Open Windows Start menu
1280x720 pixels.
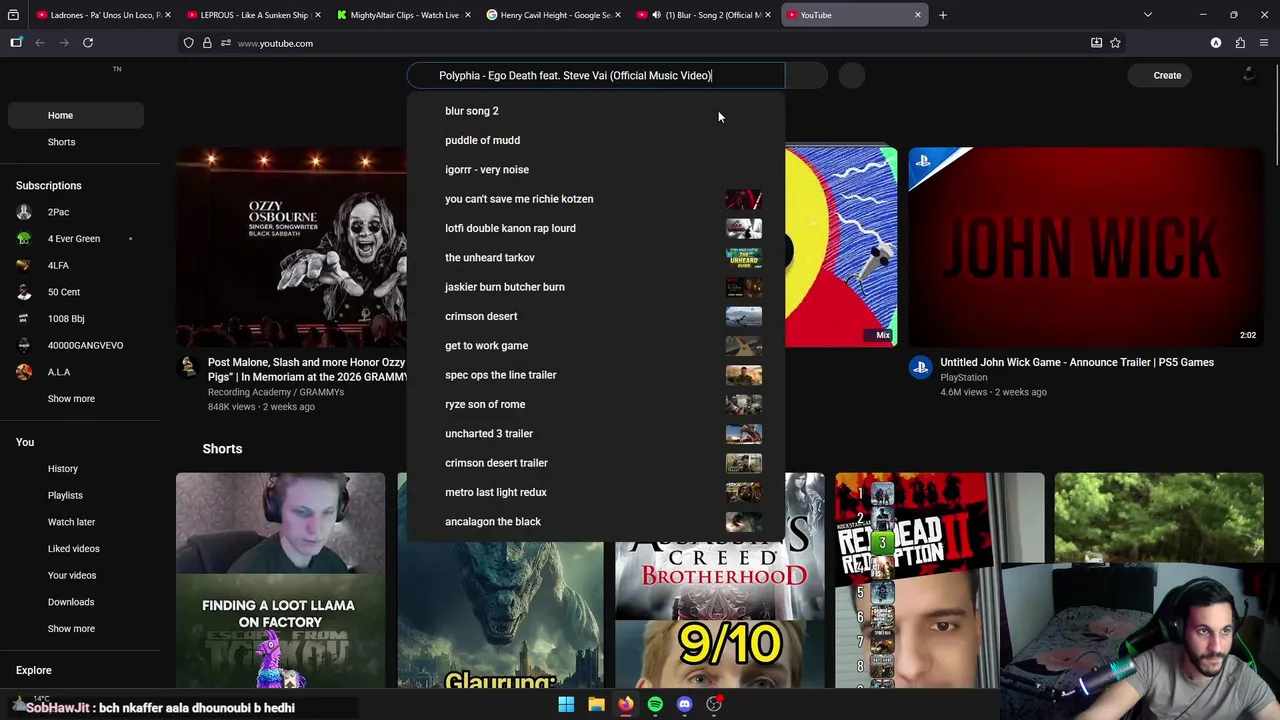[x=566, y=704]
